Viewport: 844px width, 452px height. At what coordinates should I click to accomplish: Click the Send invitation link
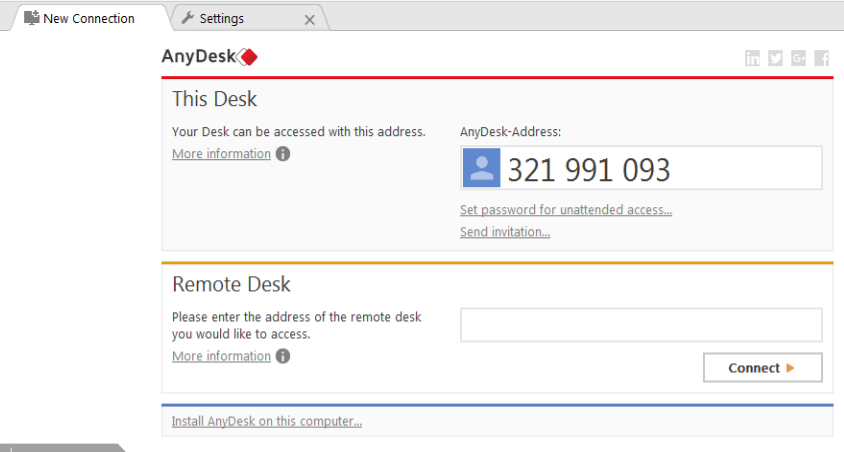click(x=505, y=232)
